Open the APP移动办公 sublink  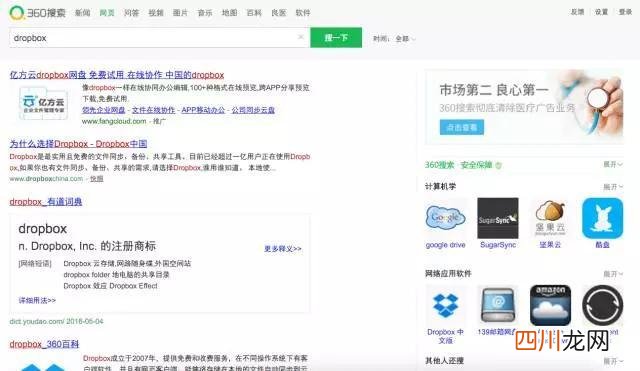coord(203,110)
